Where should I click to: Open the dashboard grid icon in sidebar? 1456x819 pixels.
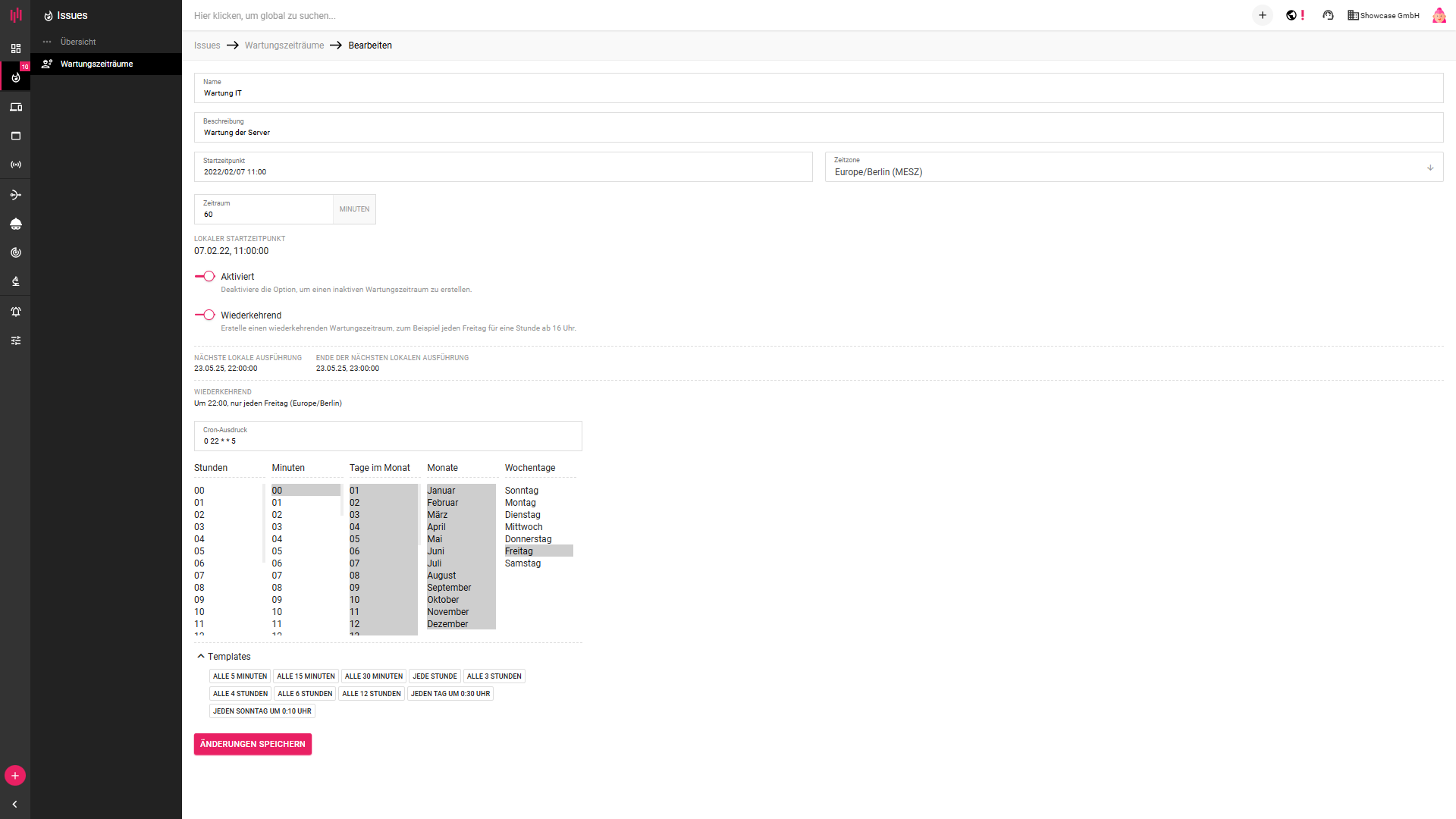click(x=15, y=49)
